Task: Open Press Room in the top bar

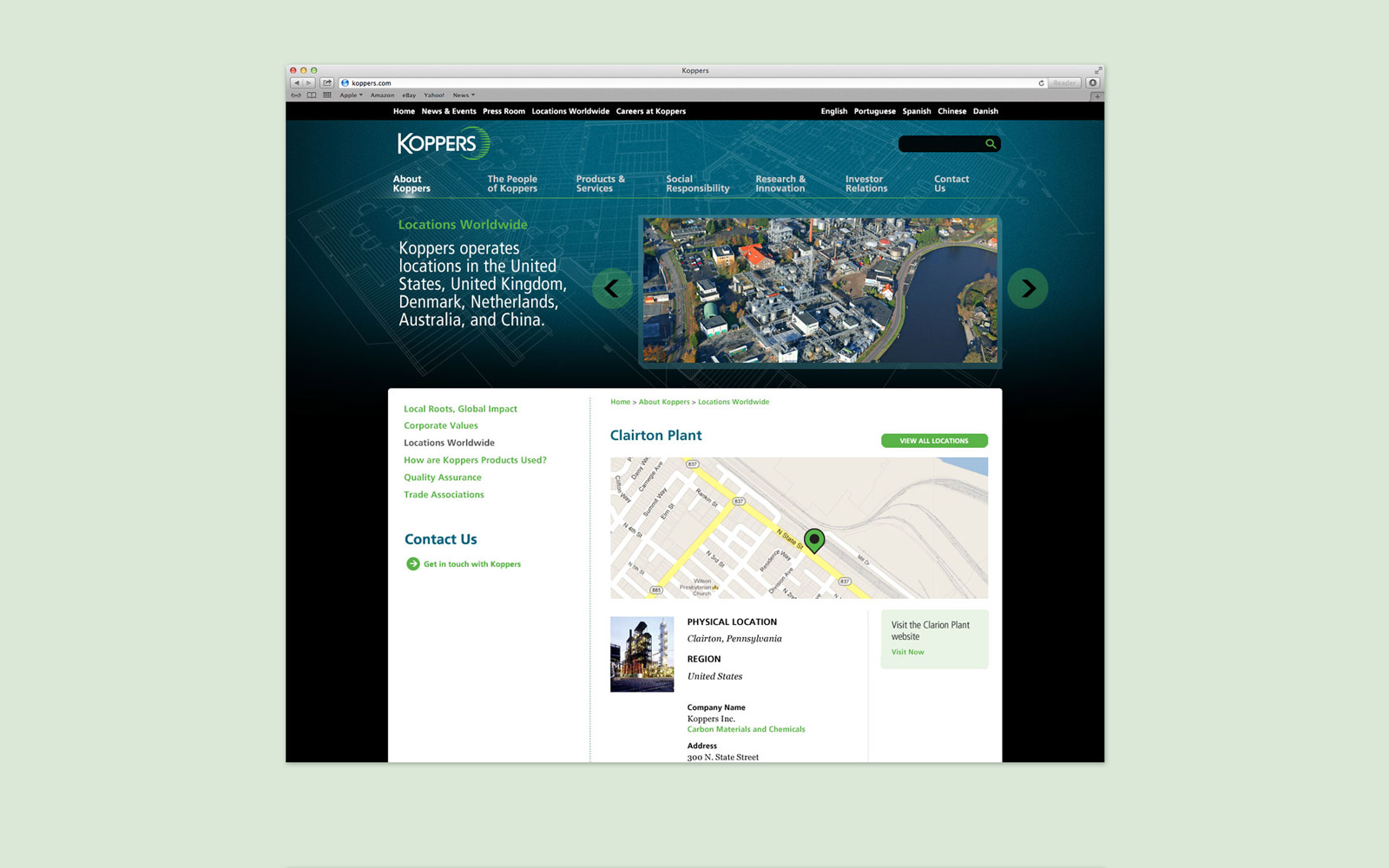Action: (x=504, y=111)
